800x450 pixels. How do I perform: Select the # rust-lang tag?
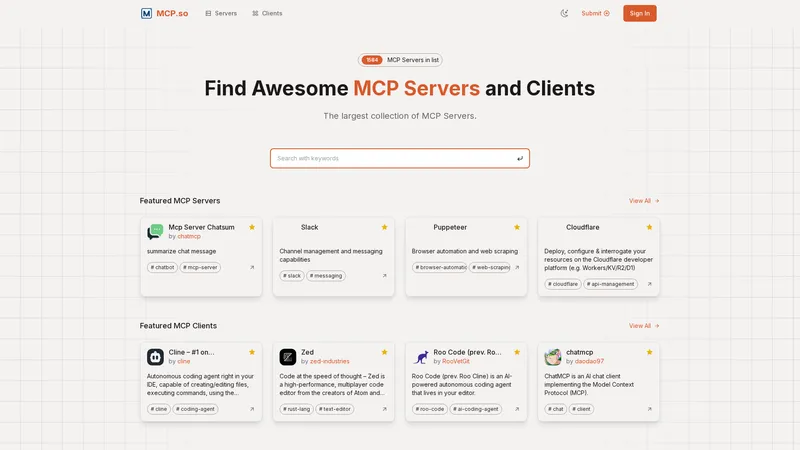click(296, 409)
